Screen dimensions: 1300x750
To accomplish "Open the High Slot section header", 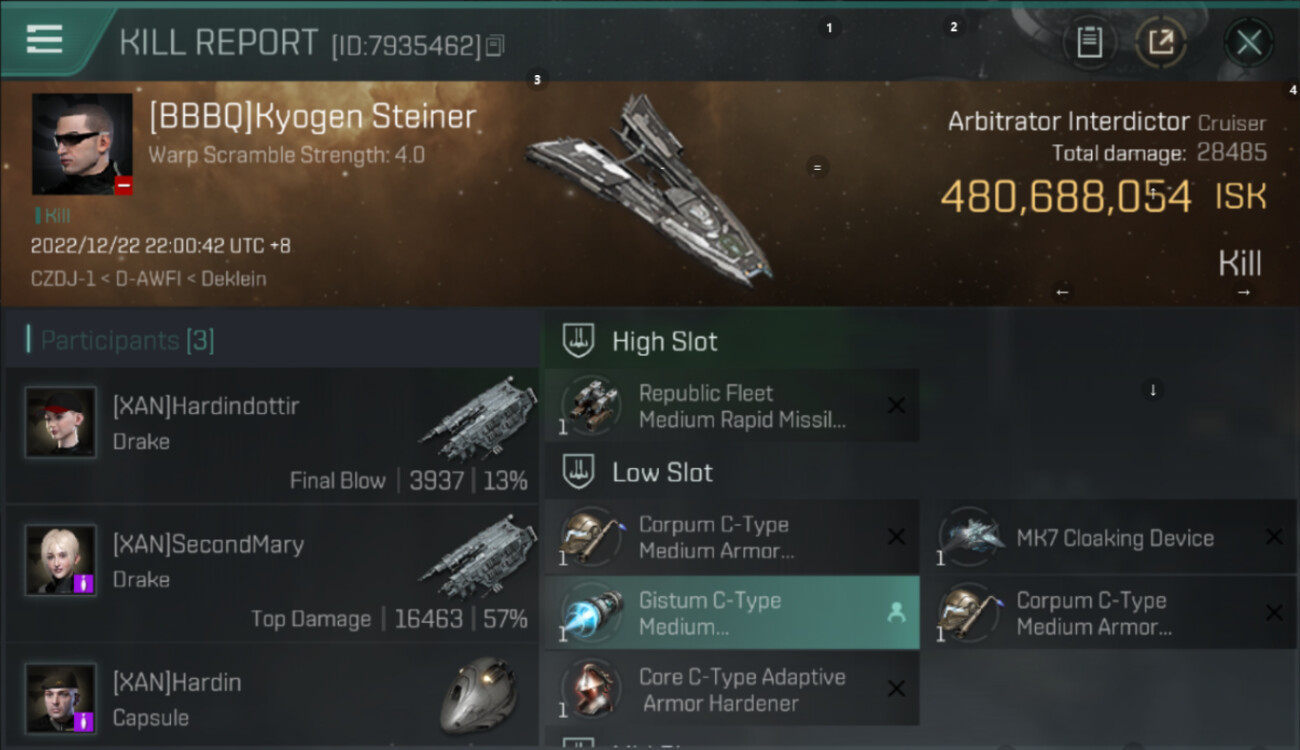I will coord(732,341).
